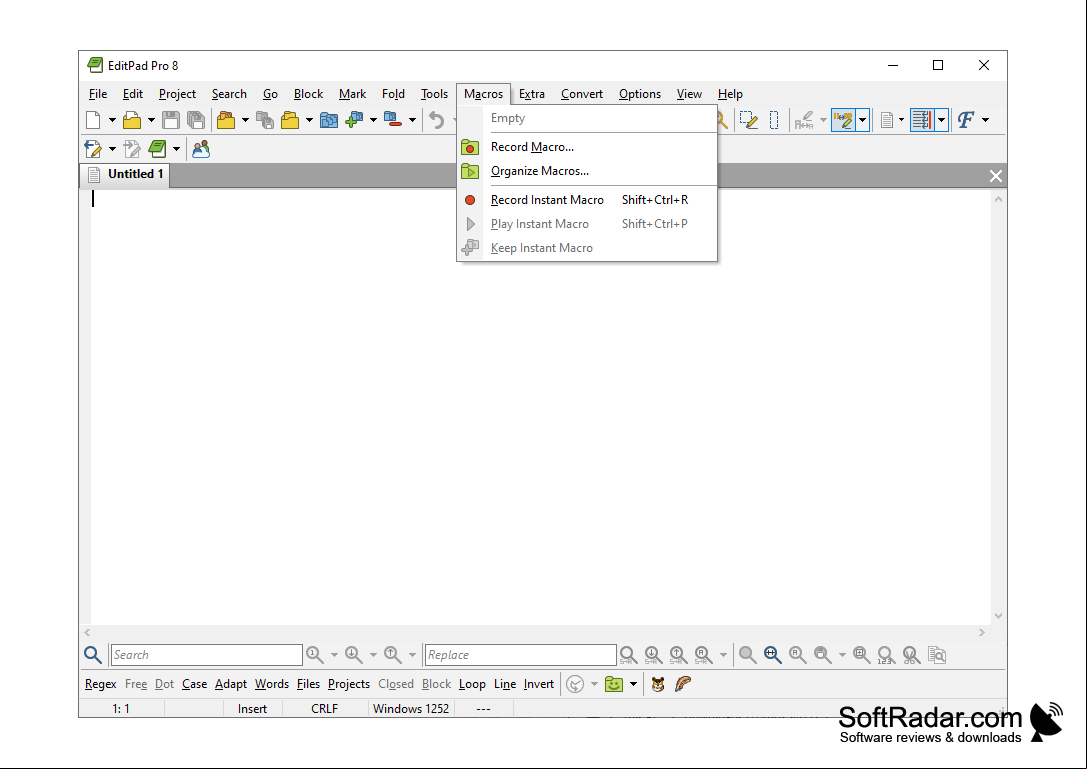Expand the dropdown arrow next to Add to Project

pos(373,120)
